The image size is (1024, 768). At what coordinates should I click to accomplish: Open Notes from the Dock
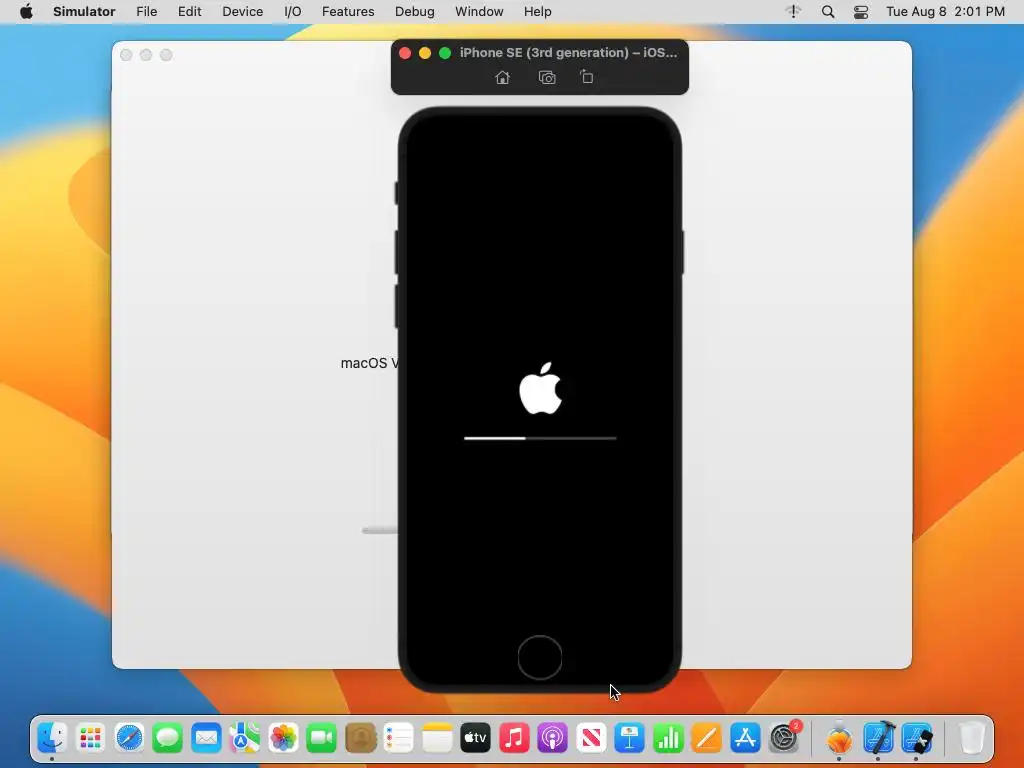coord(437,738)
